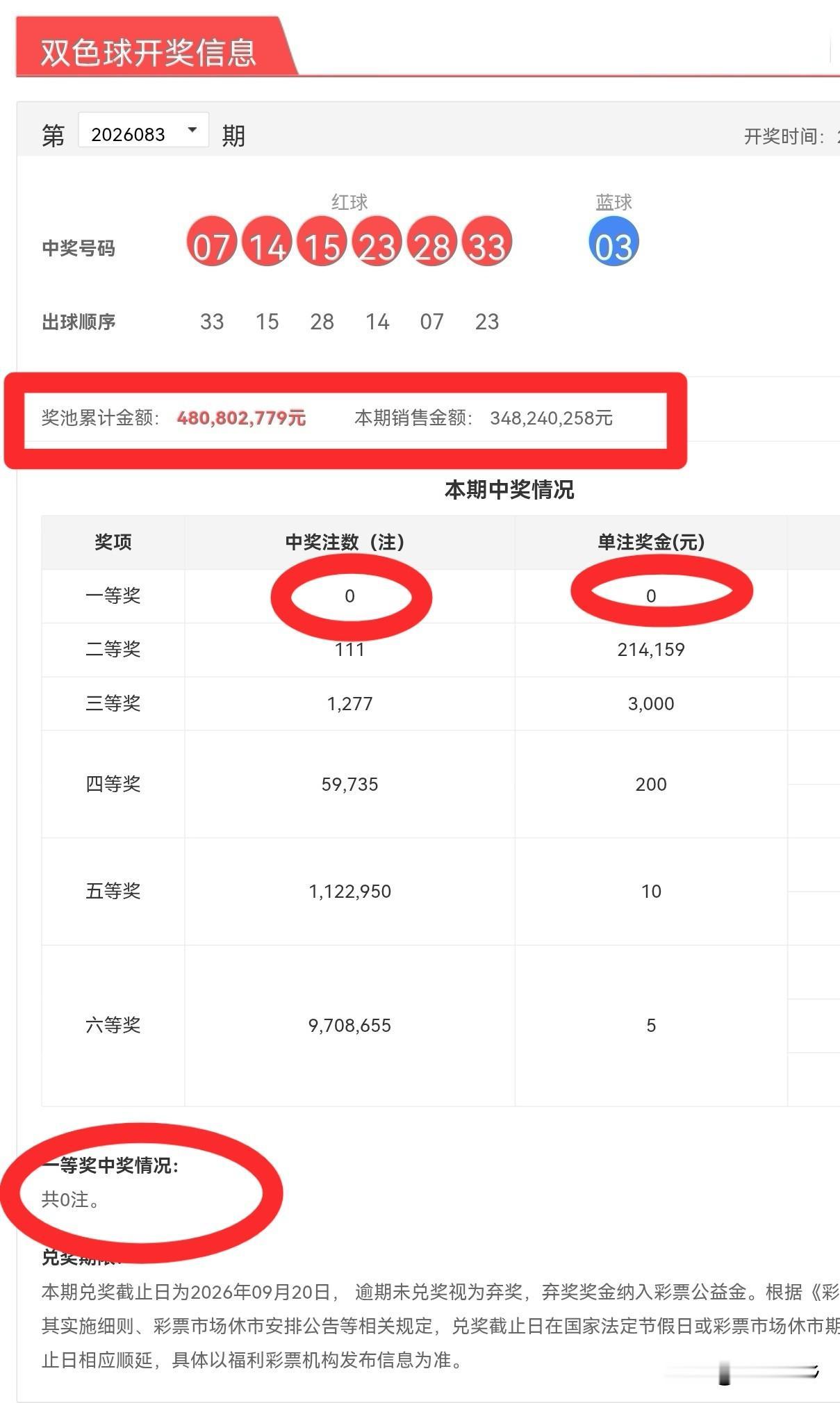
Task: Click draw-order number 28
Action: tap(322, 322)
